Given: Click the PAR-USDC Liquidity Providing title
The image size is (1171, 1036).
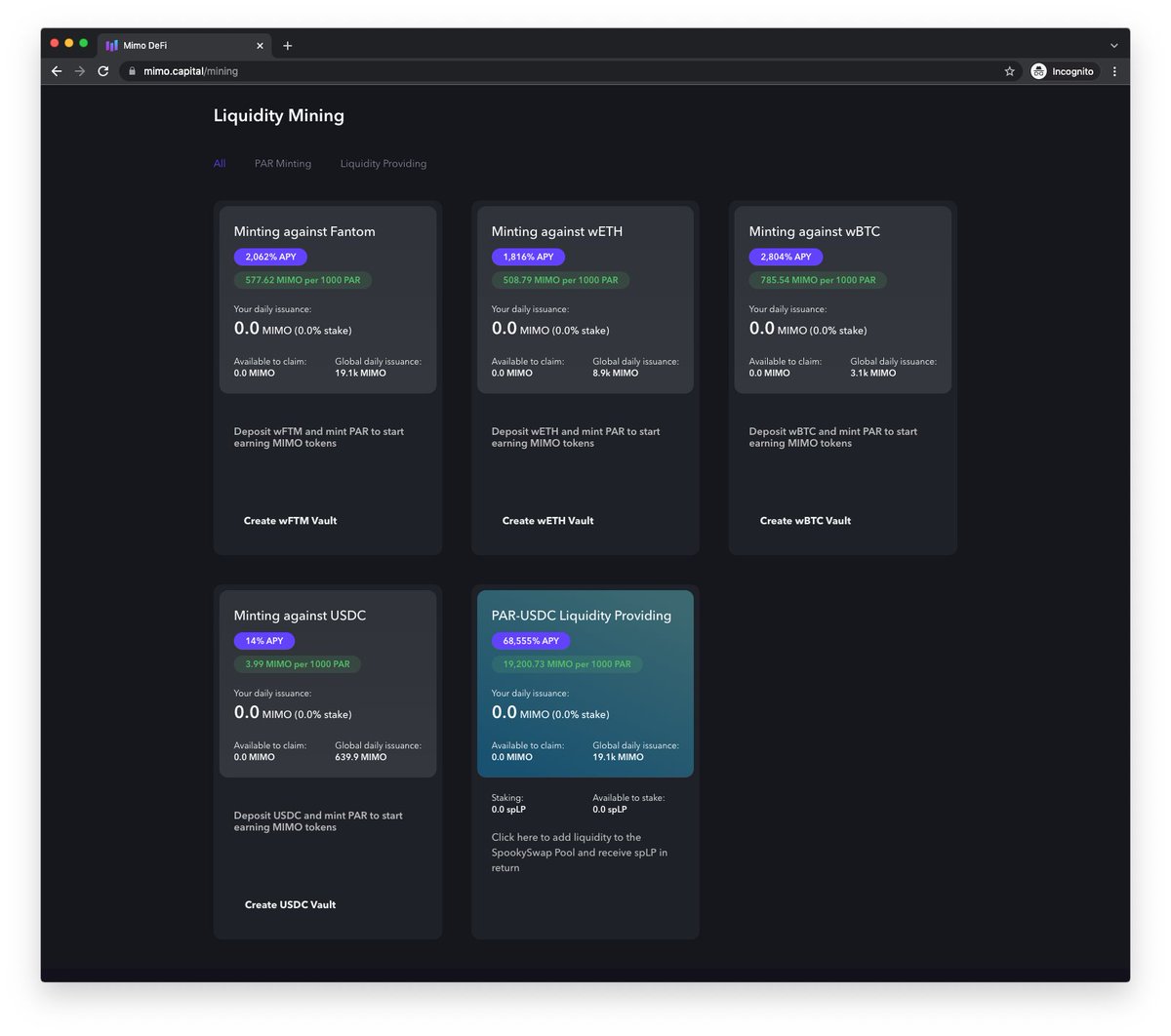Looking at the screenshot, I should pyautogui.click(x=582, y=616).
